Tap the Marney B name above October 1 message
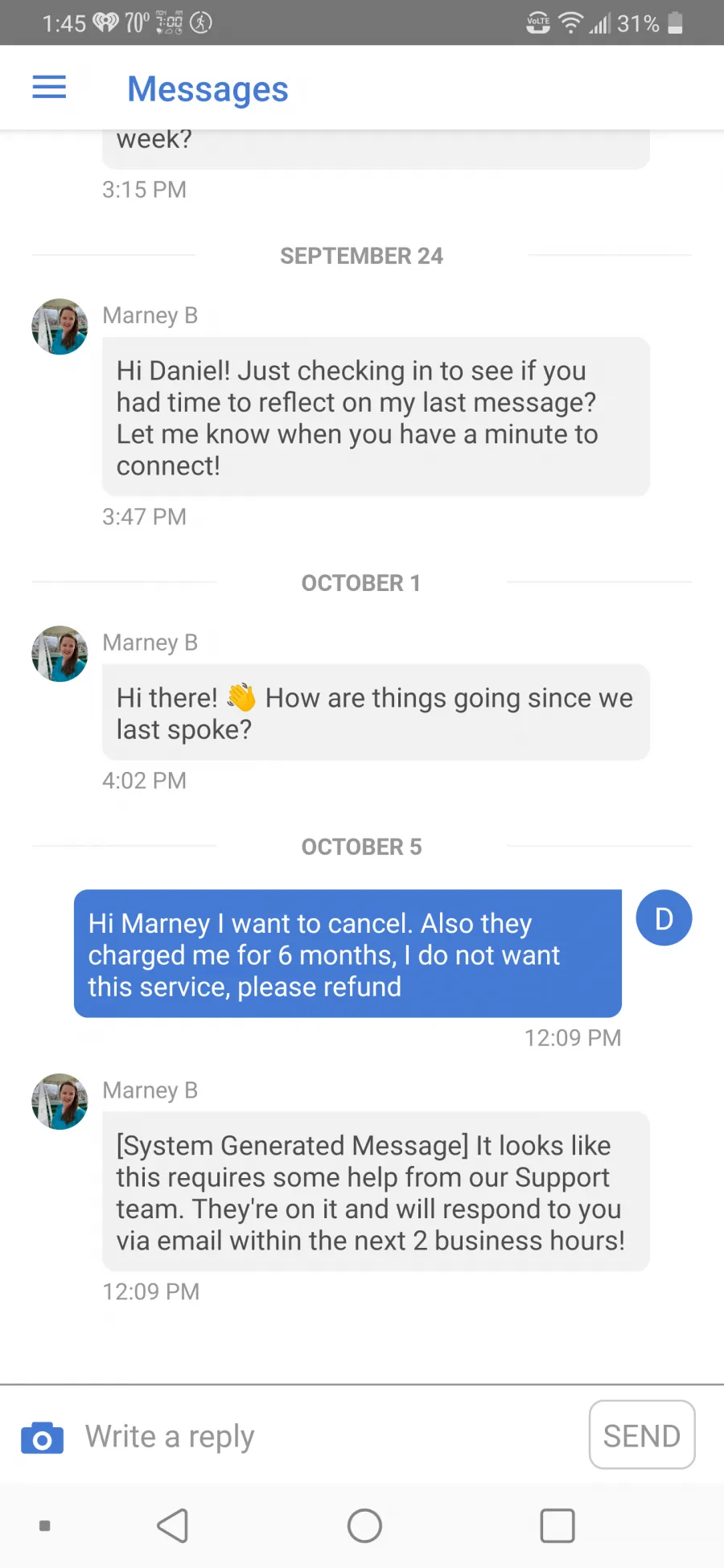This screenshot has height=1568, width=724. tap(150, 642)
